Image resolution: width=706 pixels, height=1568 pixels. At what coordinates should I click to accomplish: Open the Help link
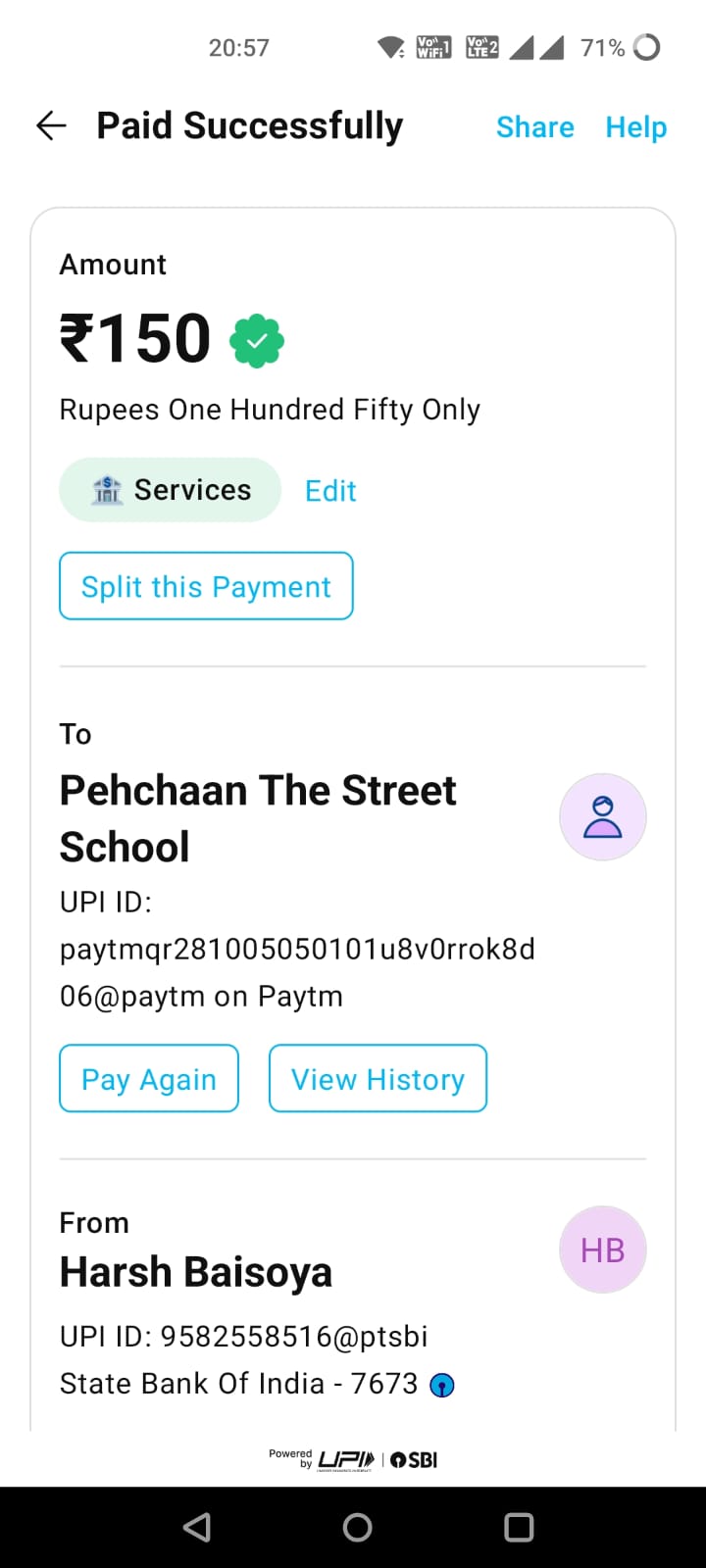click(635, 126)
